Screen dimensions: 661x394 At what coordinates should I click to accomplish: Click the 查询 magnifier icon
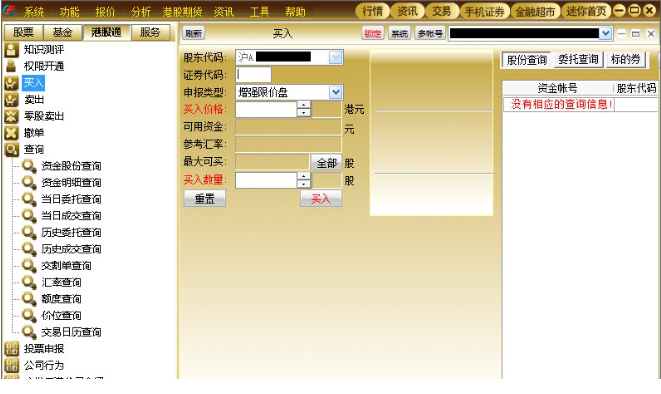tap(11, 149)
